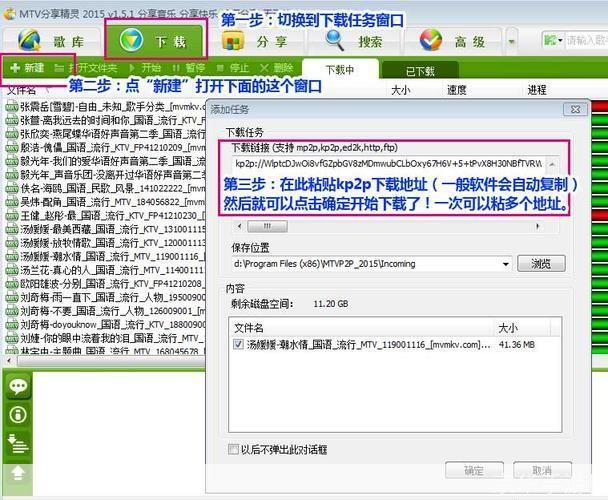Open the 歌库 music library tab
This screenshot has height=500, width=608.
[x=52, y=42]
